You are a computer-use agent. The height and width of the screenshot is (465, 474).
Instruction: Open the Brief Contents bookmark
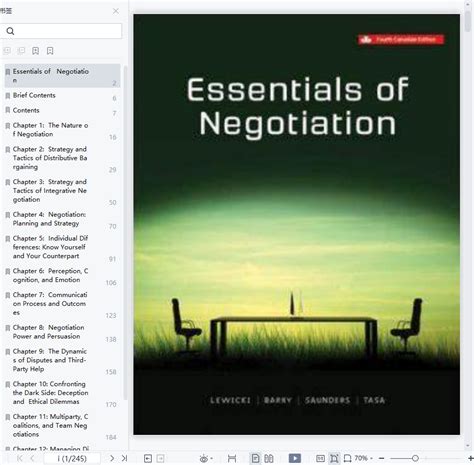tap(34, 95)
